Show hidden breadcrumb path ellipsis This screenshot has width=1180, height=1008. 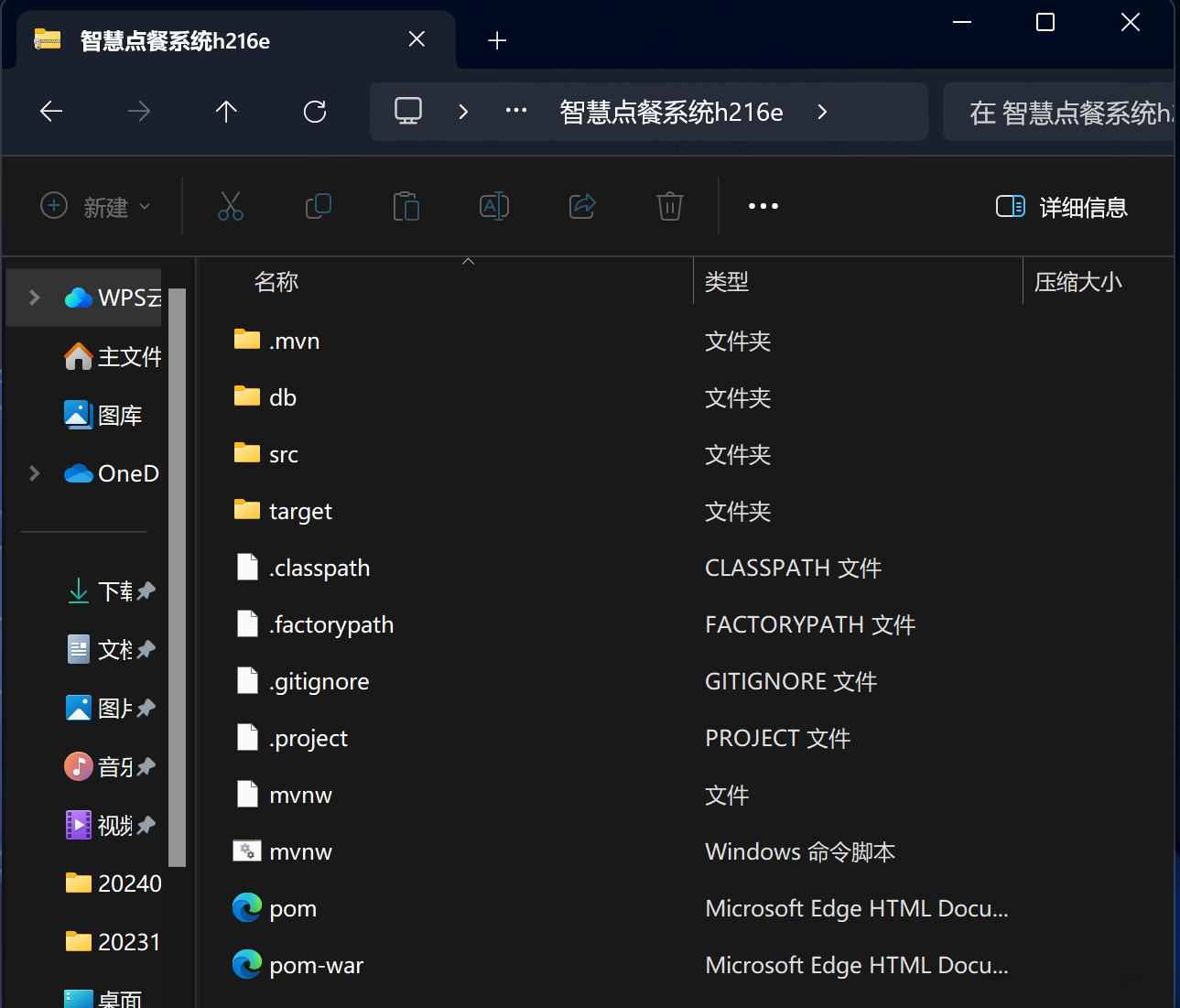[x=516, y=112]
